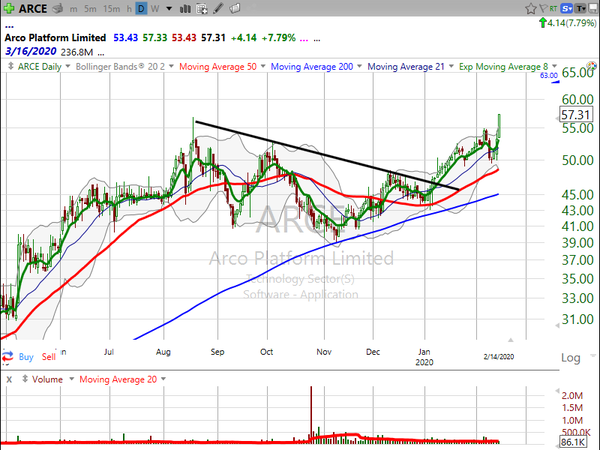Click the volume Moving Average 20 label

coord(118,380)
